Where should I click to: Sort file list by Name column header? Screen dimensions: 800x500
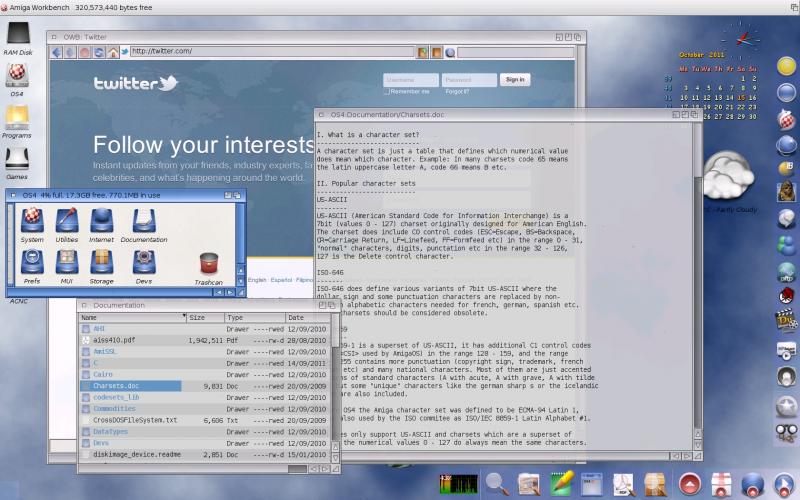[x=131, y=317]
